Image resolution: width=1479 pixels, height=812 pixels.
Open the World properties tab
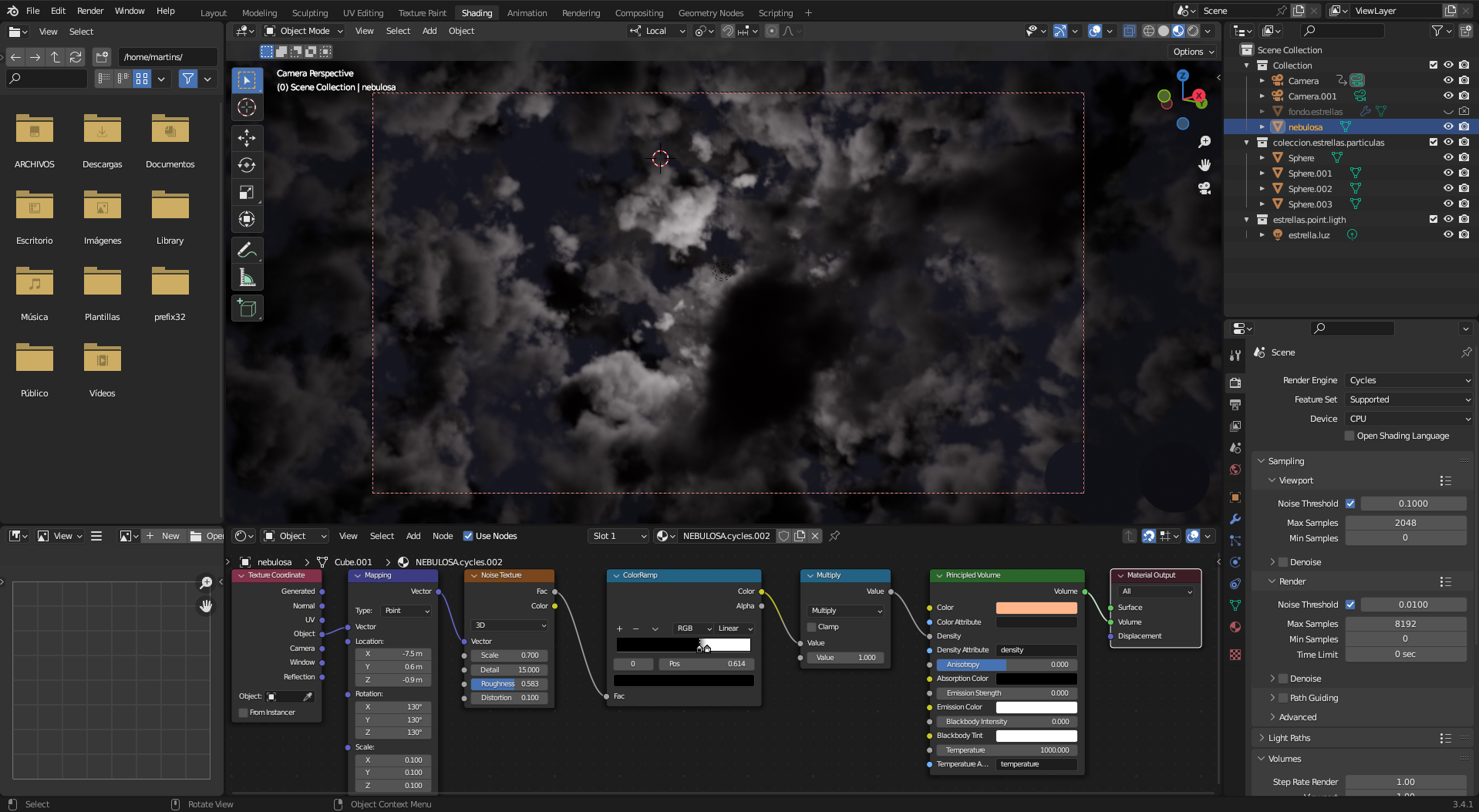1235,470
